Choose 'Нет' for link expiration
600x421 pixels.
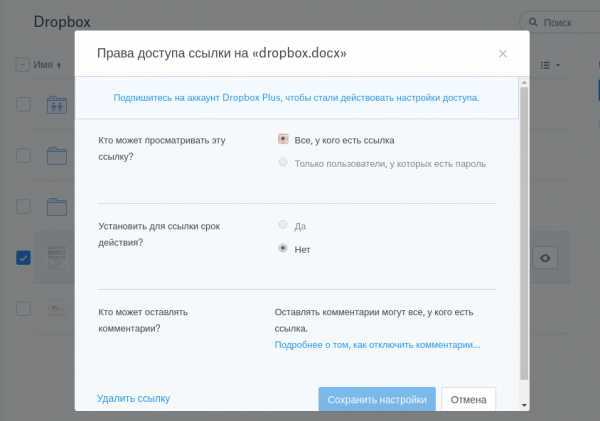(x=283, y=248)
